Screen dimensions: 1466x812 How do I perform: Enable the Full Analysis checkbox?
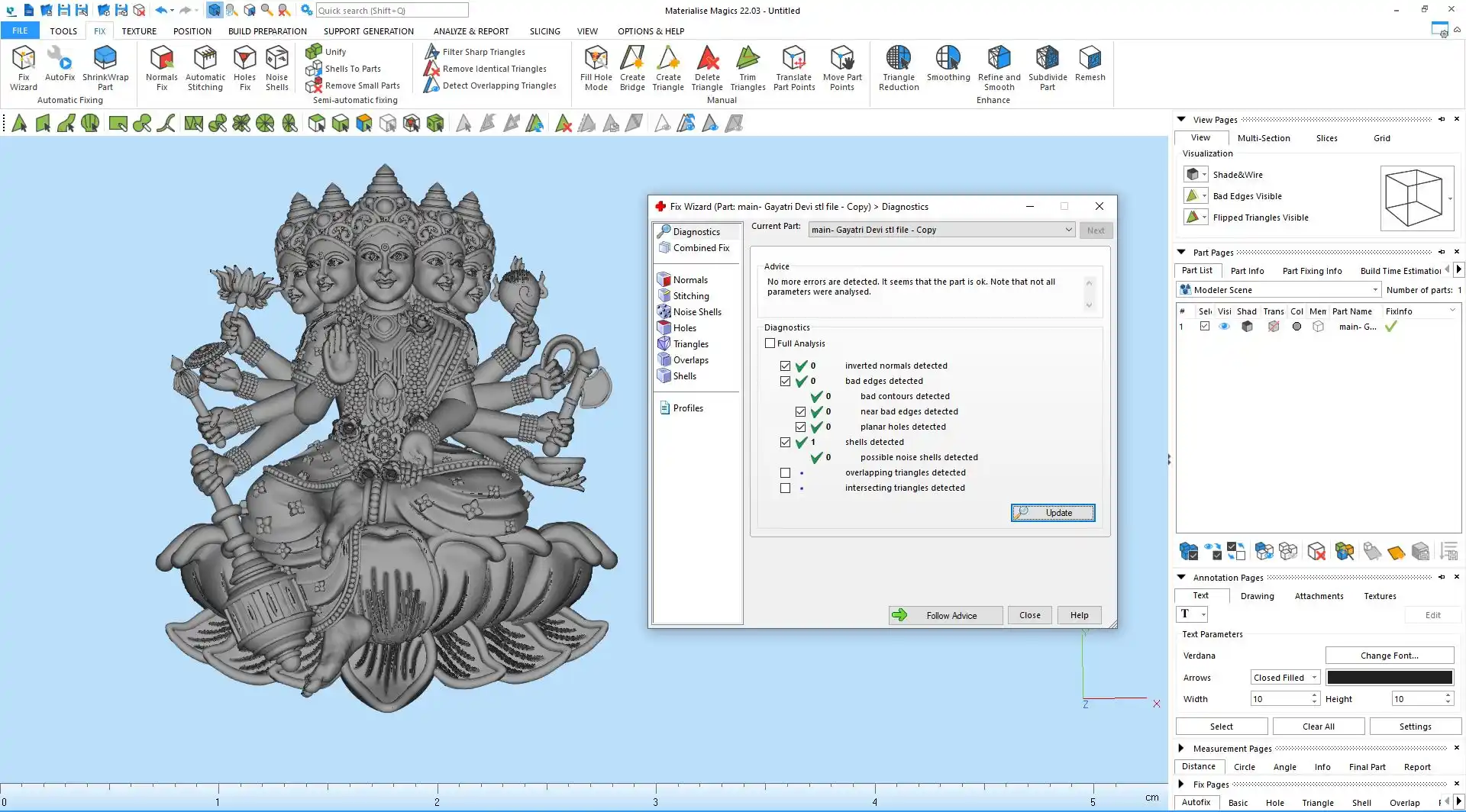click(770, 343)
